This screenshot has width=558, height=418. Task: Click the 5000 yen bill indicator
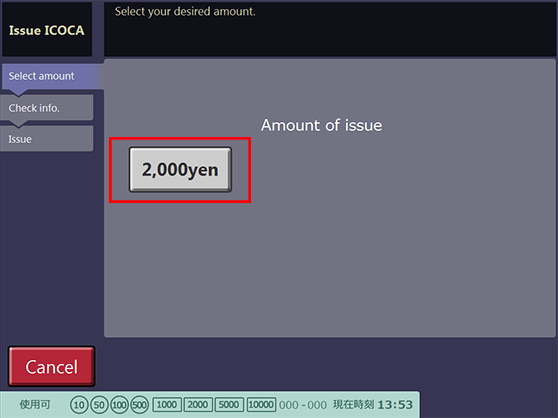pos(229,404)
